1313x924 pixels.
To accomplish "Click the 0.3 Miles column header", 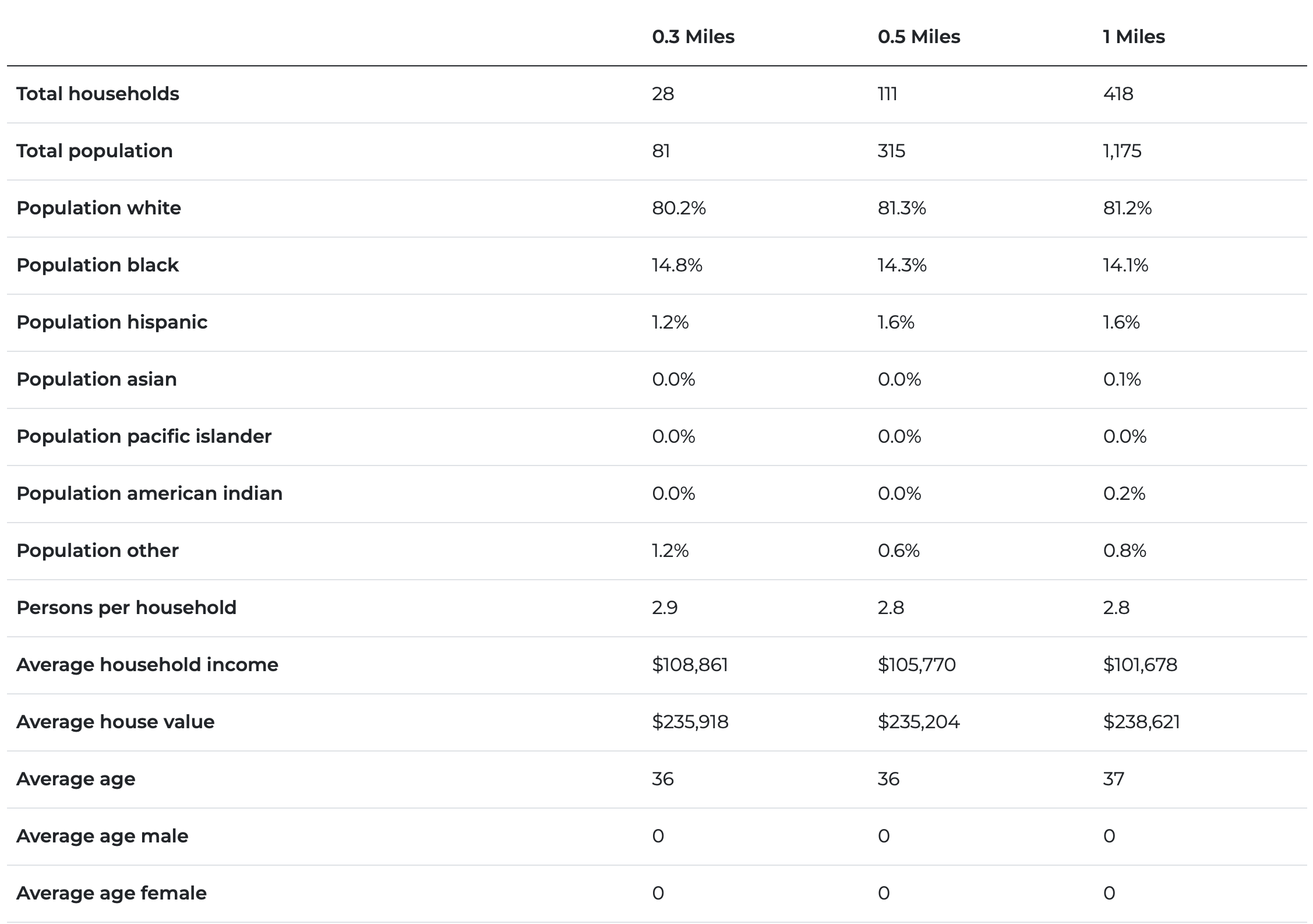I will click(693, 37).
